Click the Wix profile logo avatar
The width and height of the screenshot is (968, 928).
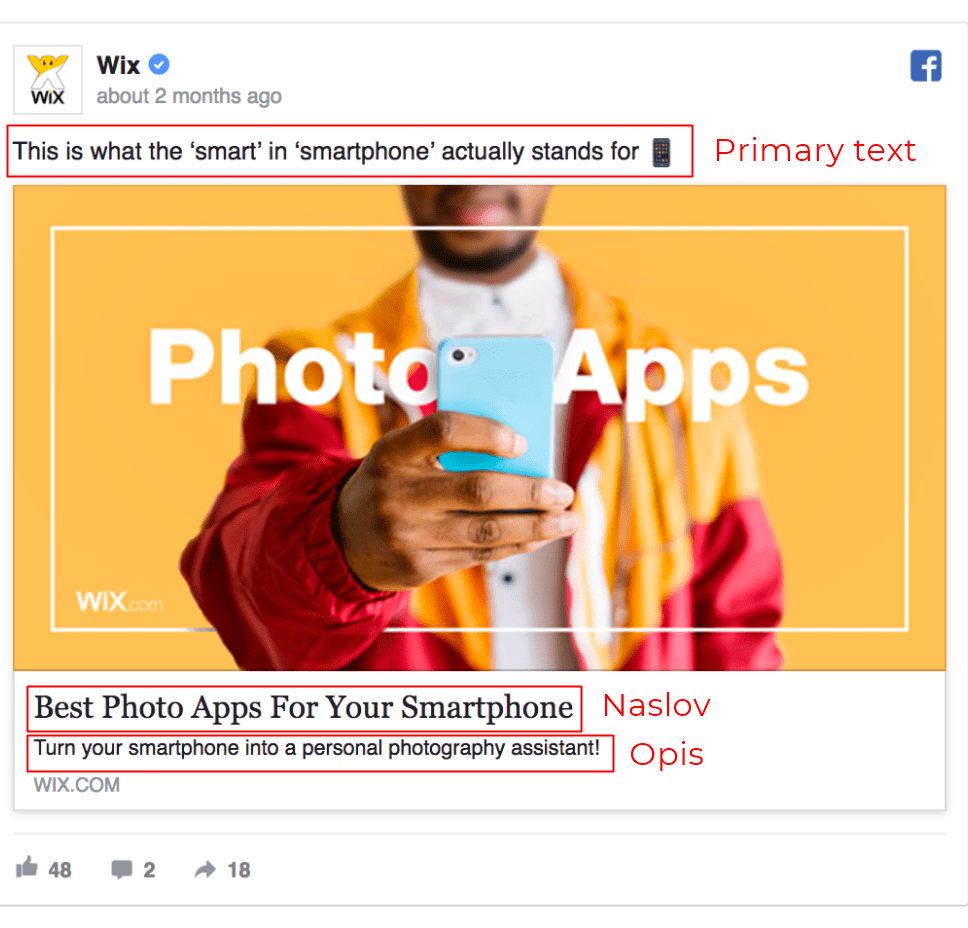pos(48,80)
